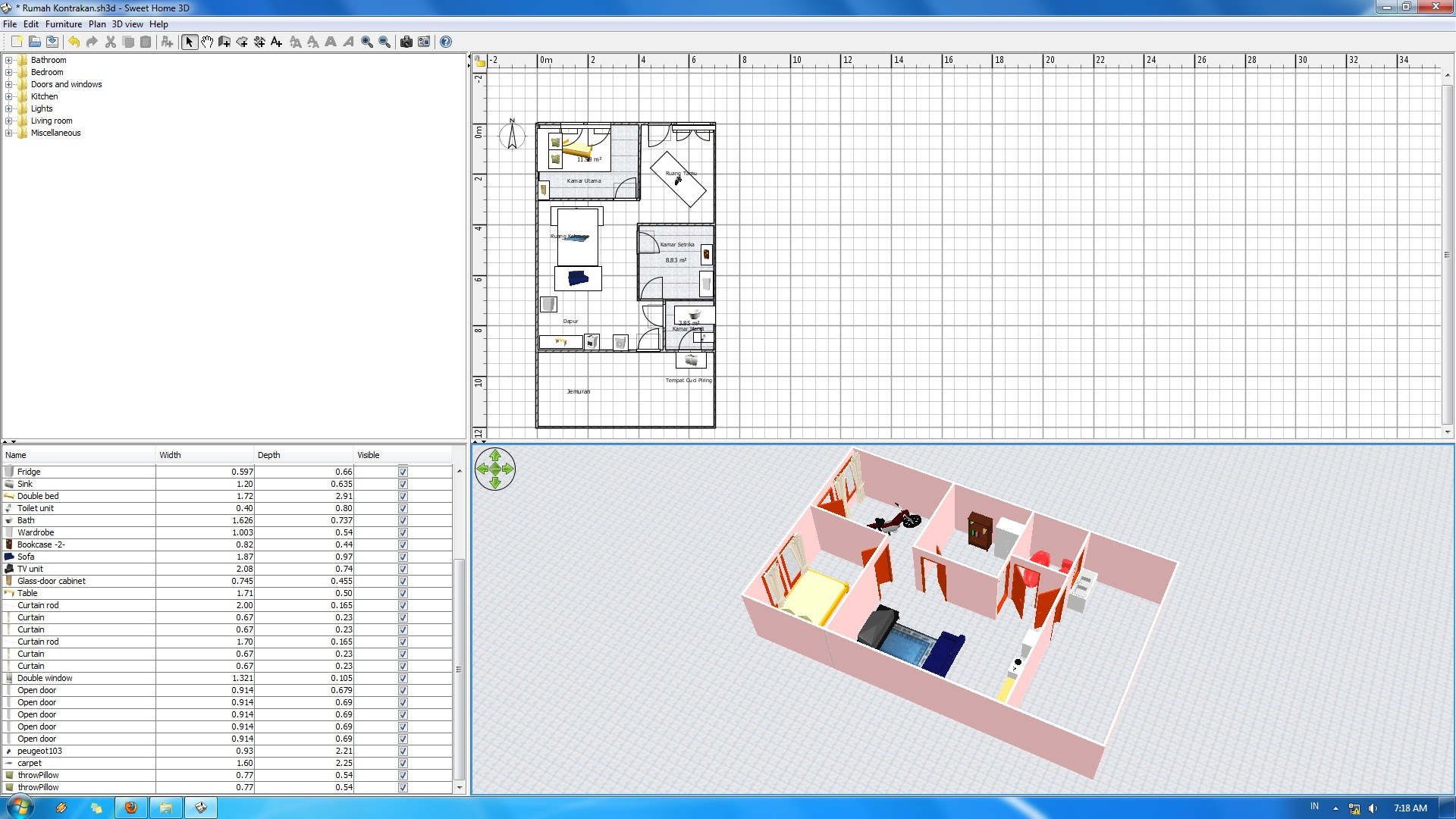Viewport: 1456px width, 819px height.
Task: Expand the Kitchen catalog folder
Action: tap(8, 96)
